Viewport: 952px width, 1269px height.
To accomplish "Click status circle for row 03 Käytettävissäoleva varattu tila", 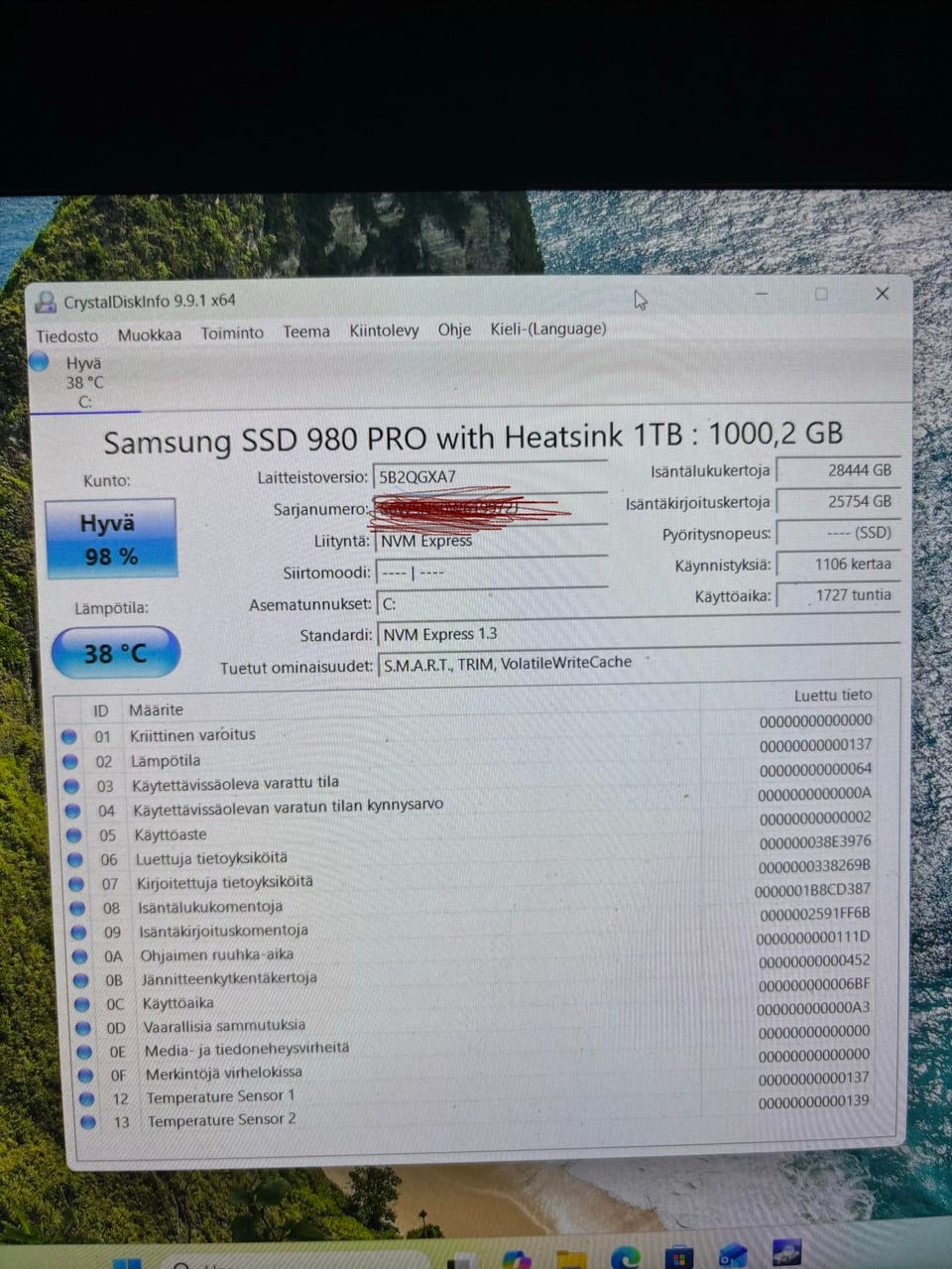I will coord(71,786).
